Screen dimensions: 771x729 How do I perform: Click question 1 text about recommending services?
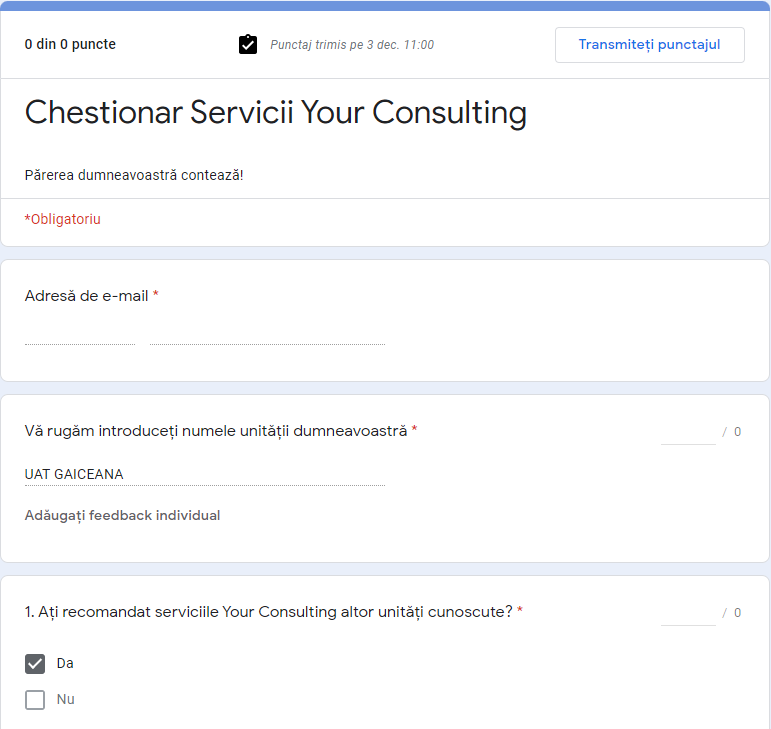point(269,612)
